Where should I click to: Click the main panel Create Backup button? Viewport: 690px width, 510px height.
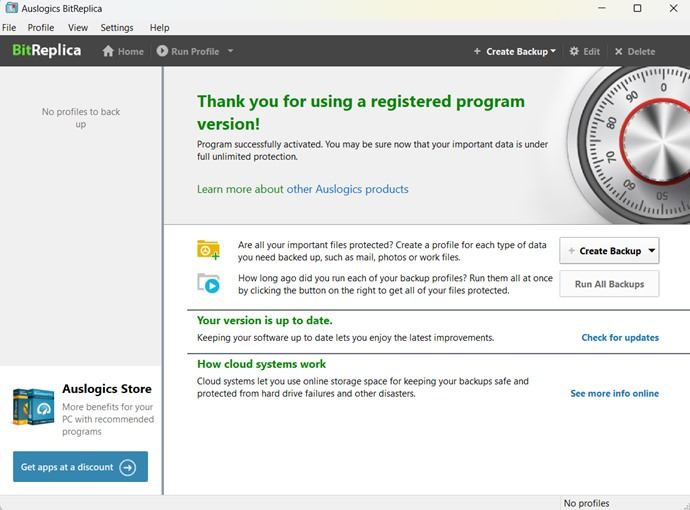tap(609, 251)
